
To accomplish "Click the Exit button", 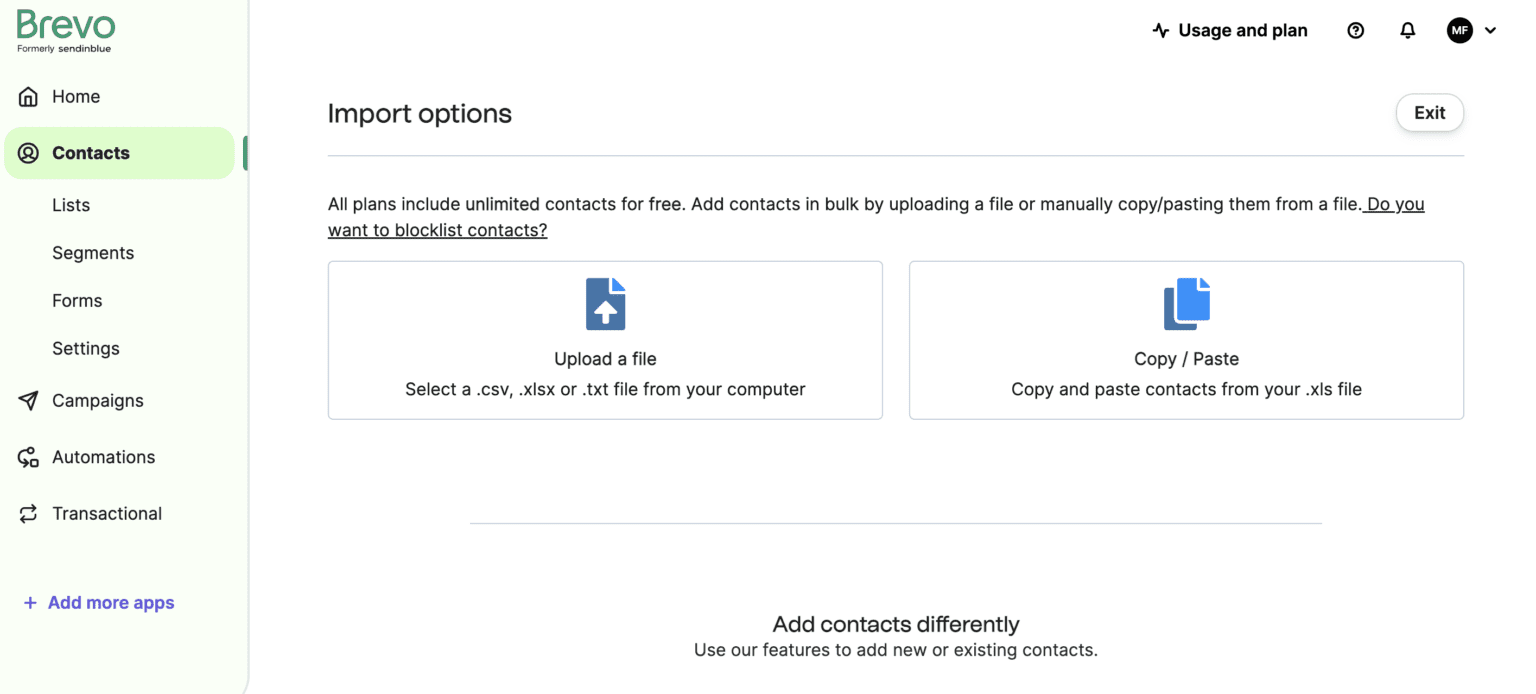I will tap(1429, 112).
